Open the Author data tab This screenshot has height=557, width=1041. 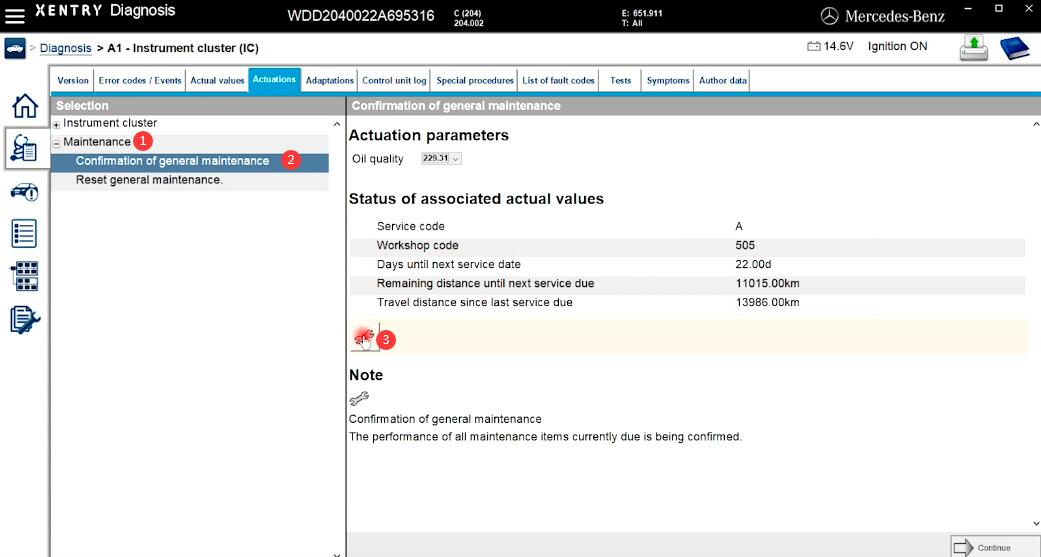[x=722, y=80]
